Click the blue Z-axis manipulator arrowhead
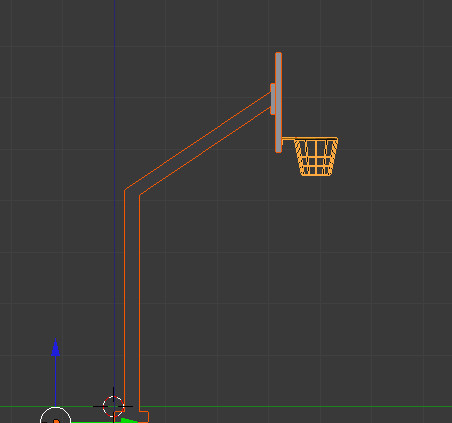 [x=56, y=348]
